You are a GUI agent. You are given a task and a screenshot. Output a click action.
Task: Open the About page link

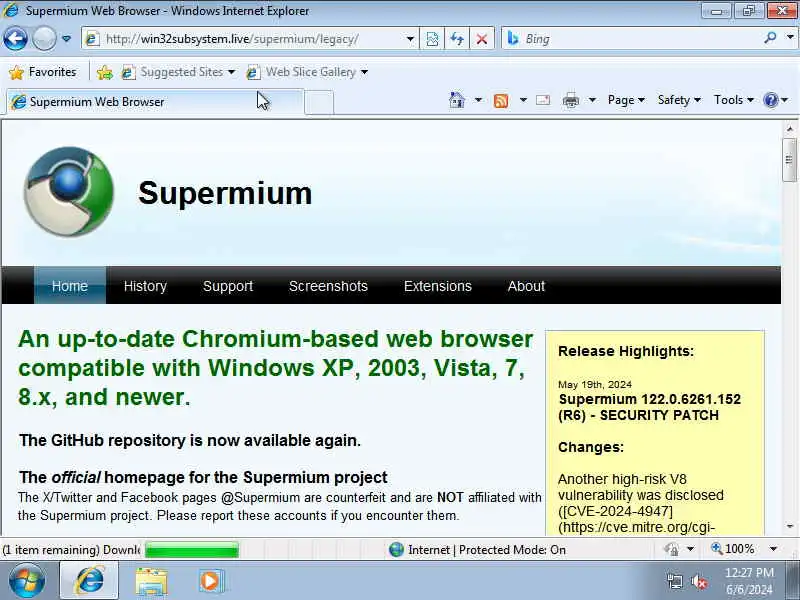(x=526, y=286)
